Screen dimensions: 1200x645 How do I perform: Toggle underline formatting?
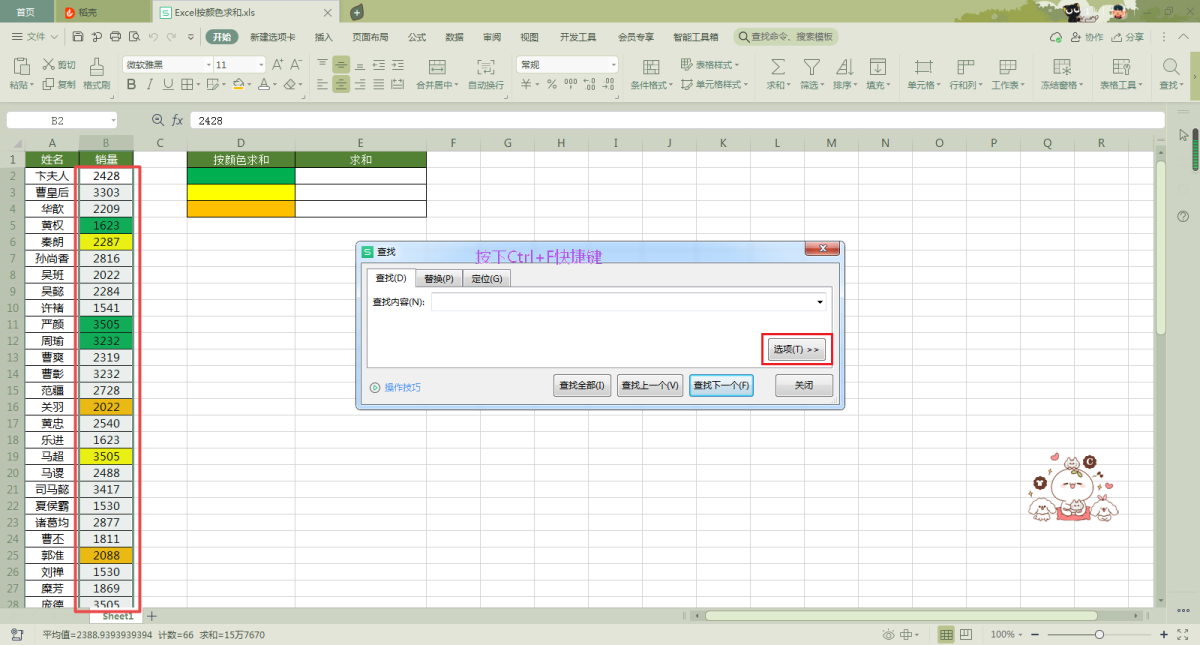(168, 85)
